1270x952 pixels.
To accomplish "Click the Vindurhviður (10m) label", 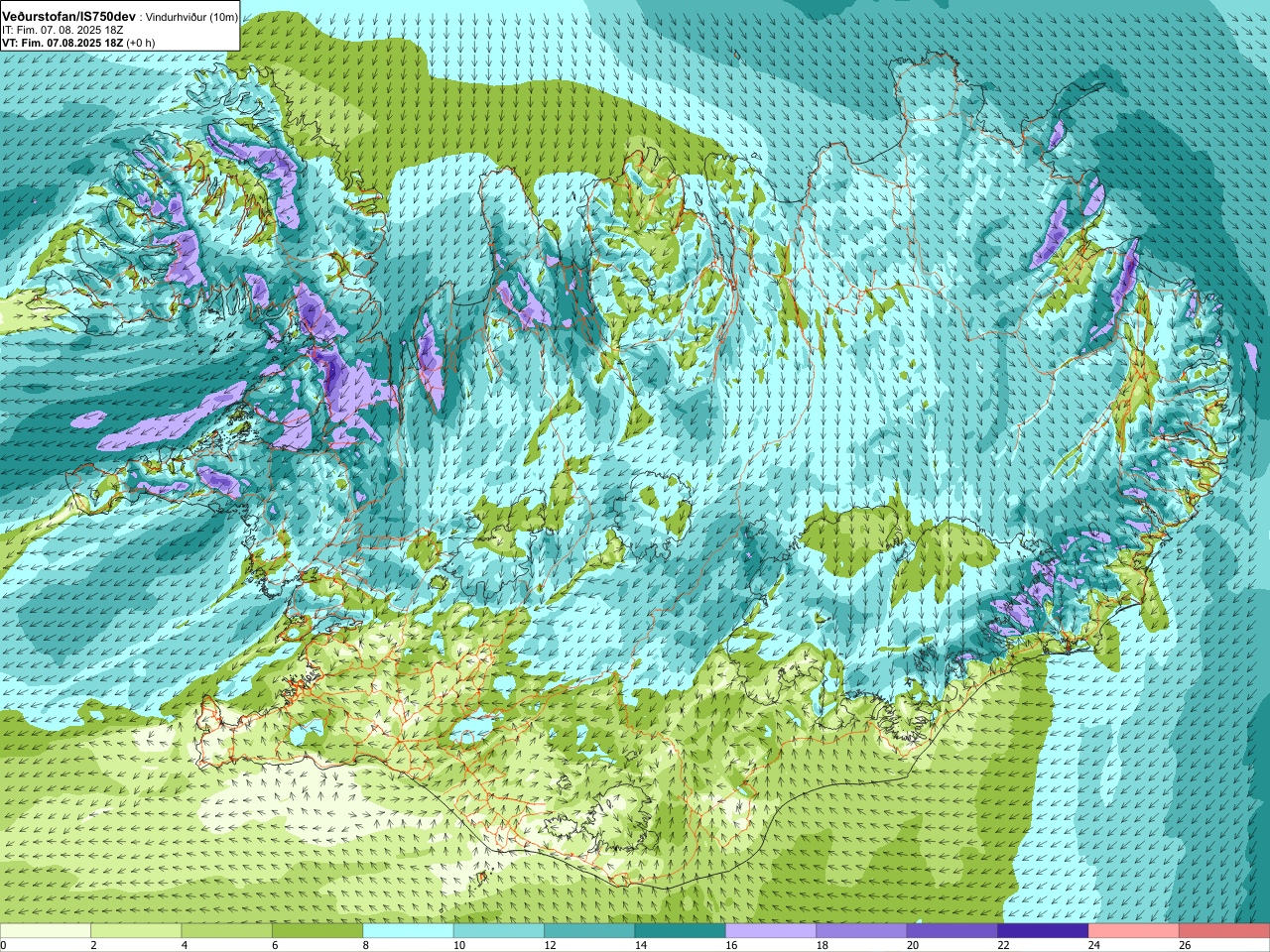I will click(191, 17).
